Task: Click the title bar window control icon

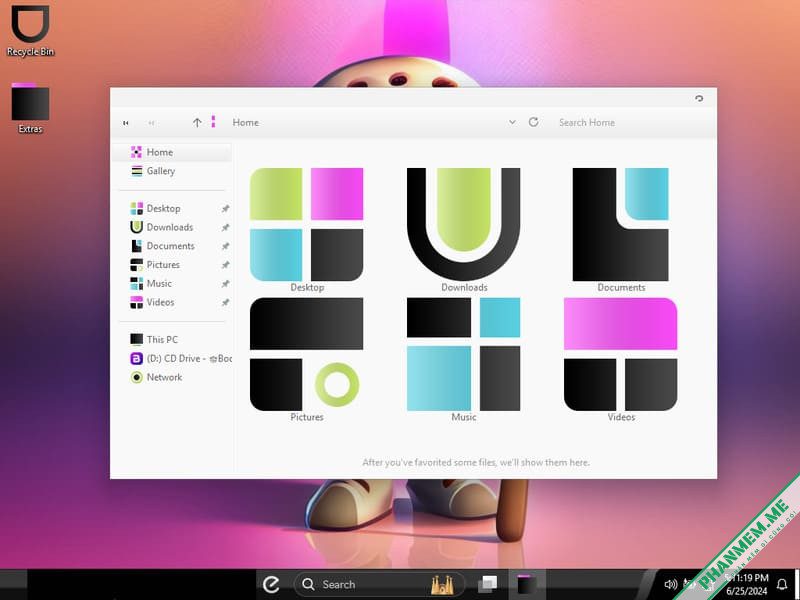Action: pos(699,98)
